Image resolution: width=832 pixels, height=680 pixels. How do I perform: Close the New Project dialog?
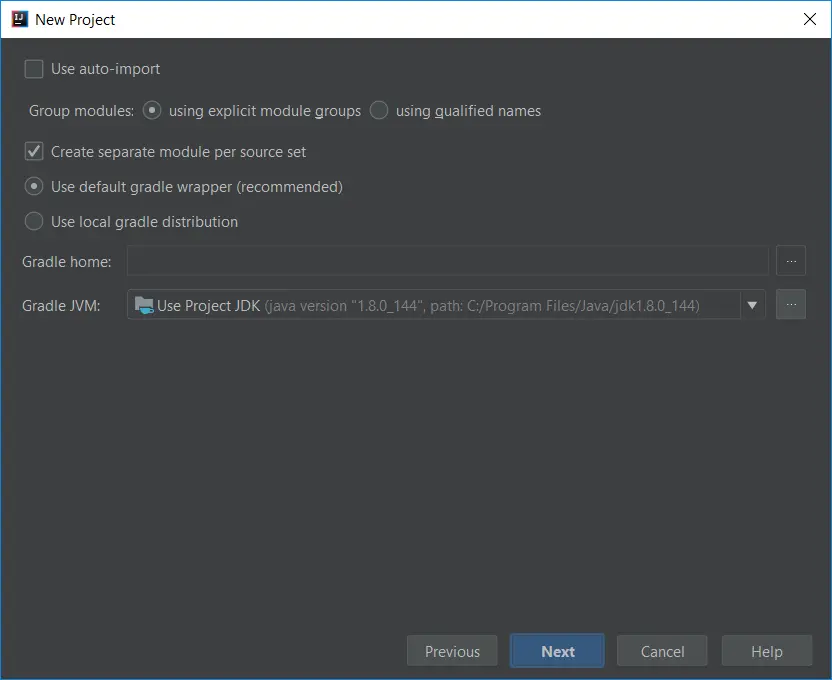(810, 19)
